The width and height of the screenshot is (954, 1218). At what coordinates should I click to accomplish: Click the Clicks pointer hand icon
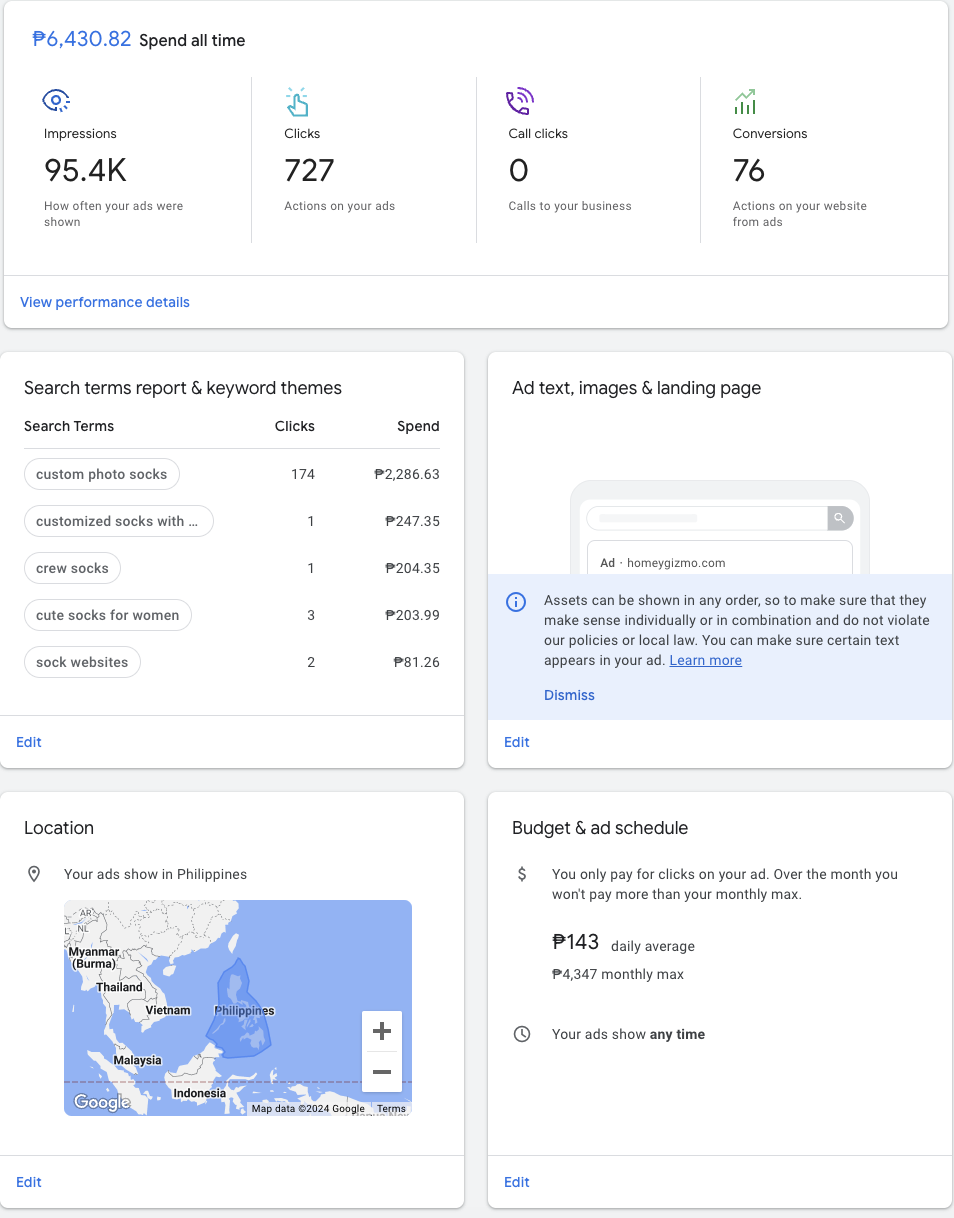pyautogui.click(x=297, y=102)
